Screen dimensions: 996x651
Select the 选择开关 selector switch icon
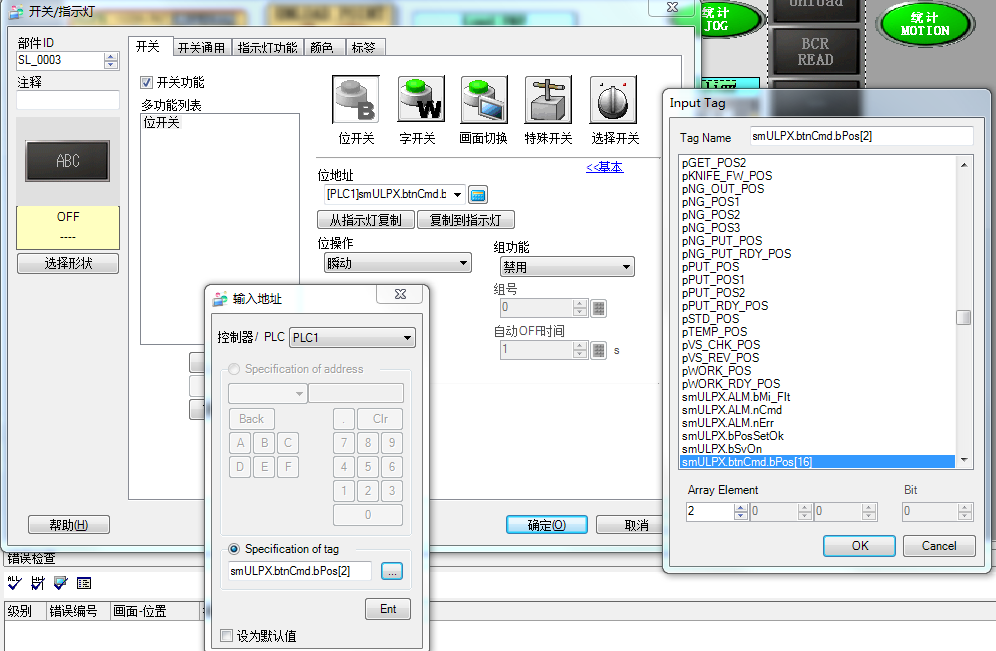point(614,100)
